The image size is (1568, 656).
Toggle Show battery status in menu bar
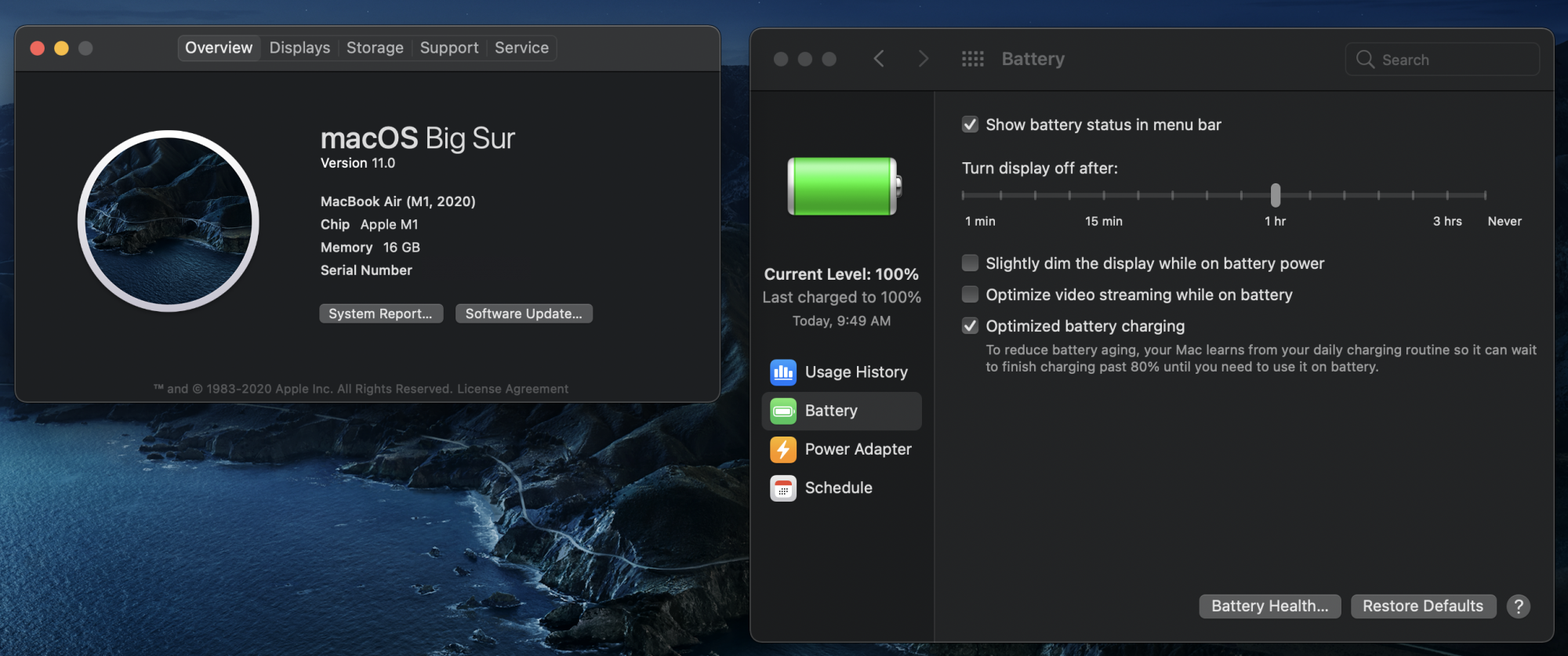[970, 125]
